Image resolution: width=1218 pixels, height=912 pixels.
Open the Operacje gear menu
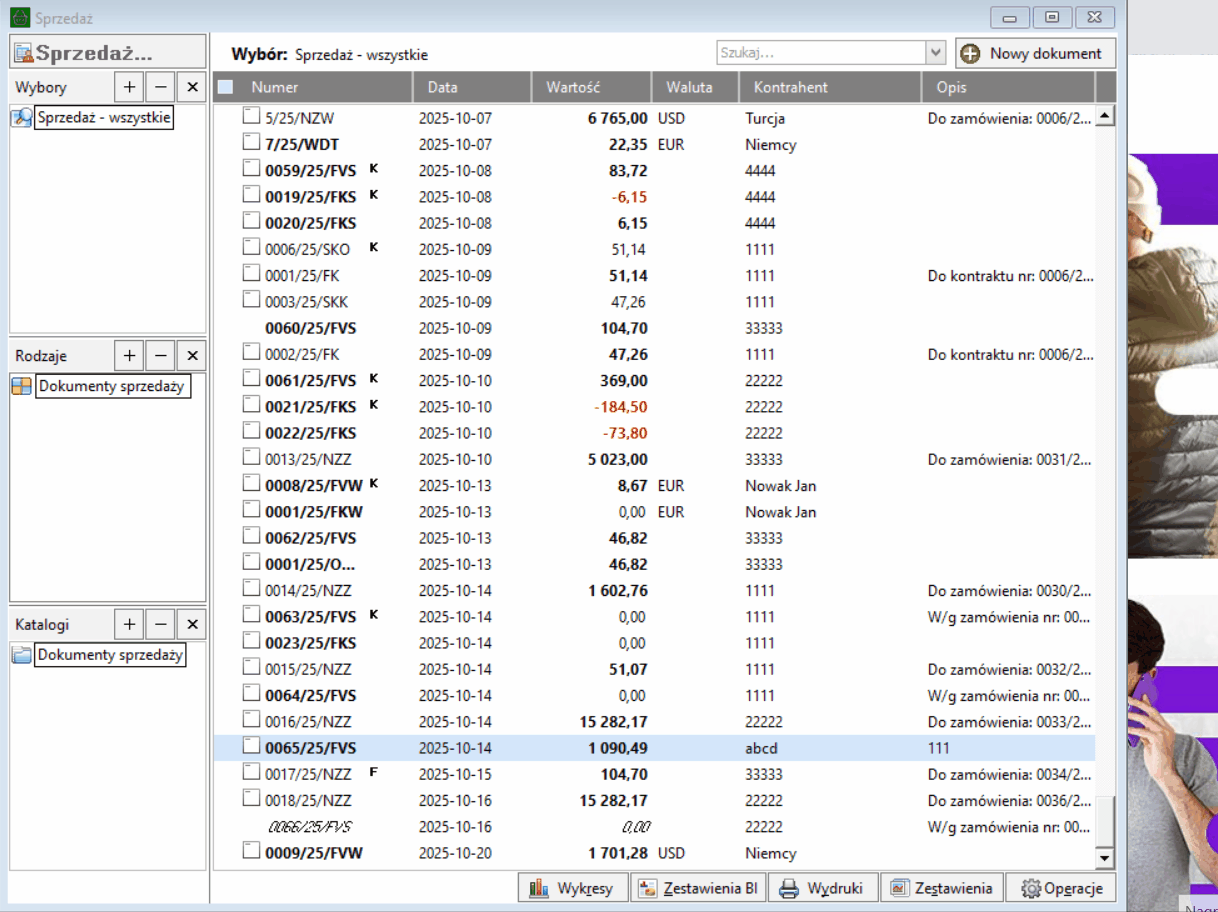1061,888
